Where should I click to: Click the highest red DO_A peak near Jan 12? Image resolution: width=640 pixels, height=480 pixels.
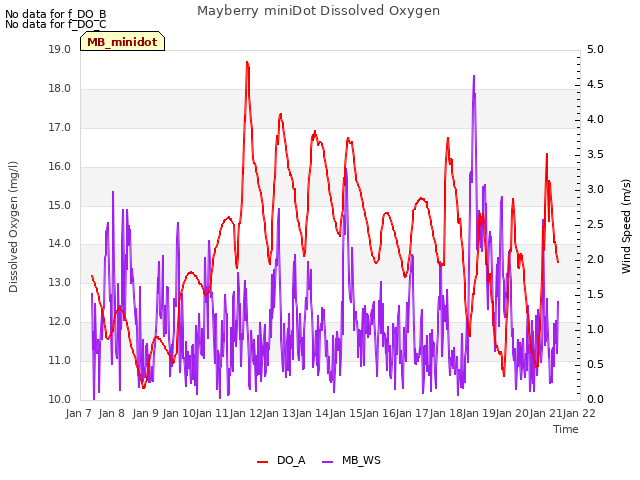click(x=247, y=62)
